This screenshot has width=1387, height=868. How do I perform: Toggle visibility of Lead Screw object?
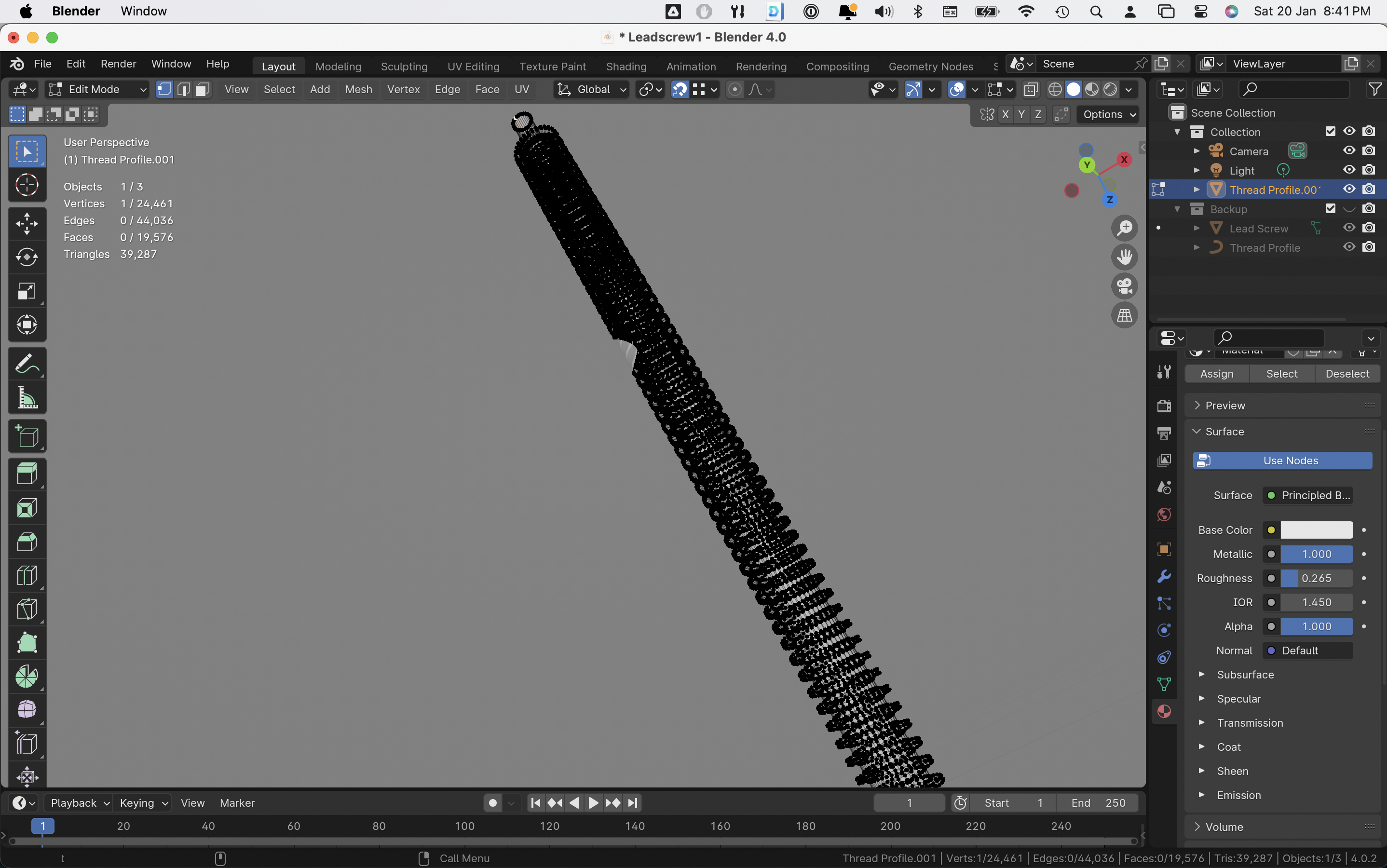(1349, 228)
